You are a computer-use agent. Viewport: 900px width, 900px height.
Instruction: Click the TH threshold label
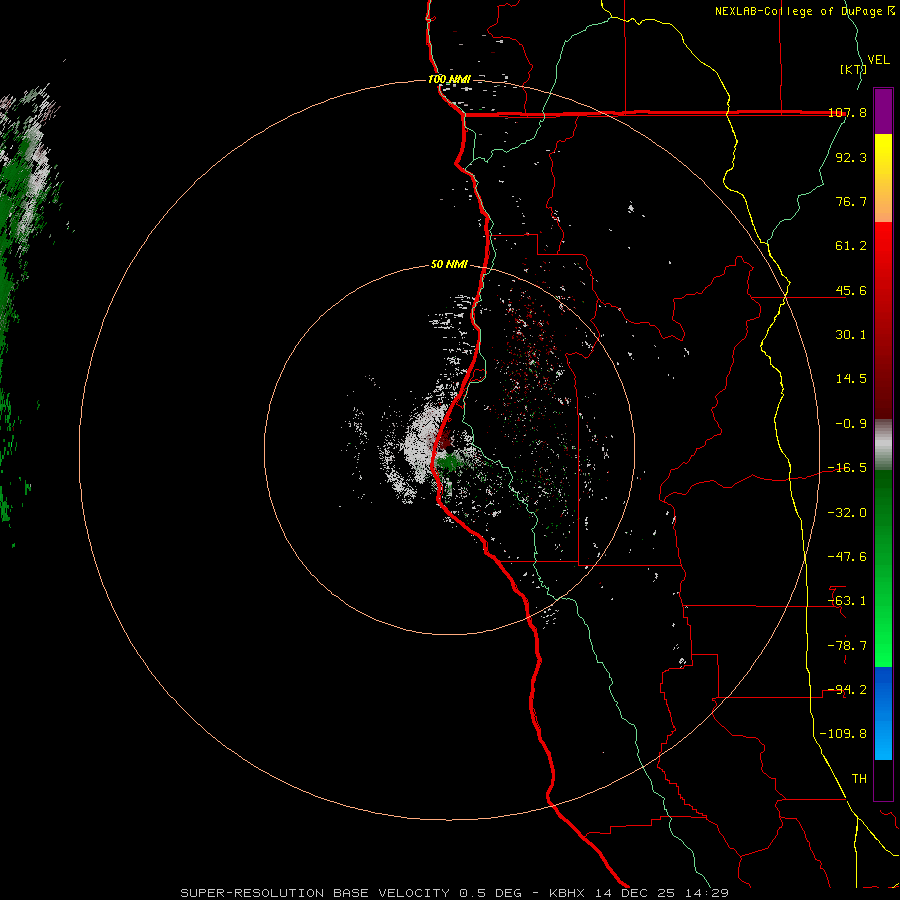click(859, 779)
